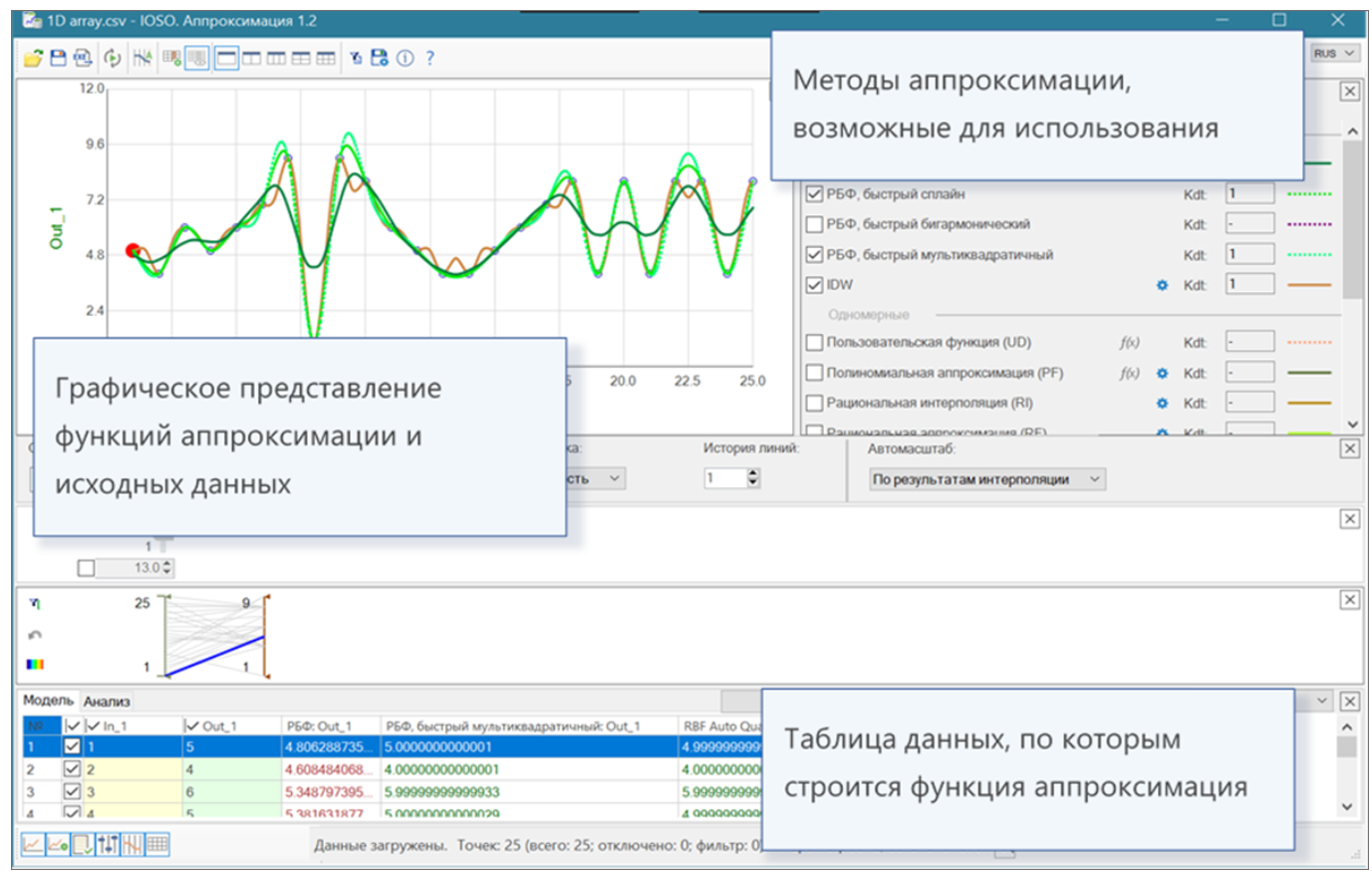Click cell 5.99999999999933 in row 3
Screen dimensions: 1372x876
click(530, 793)
